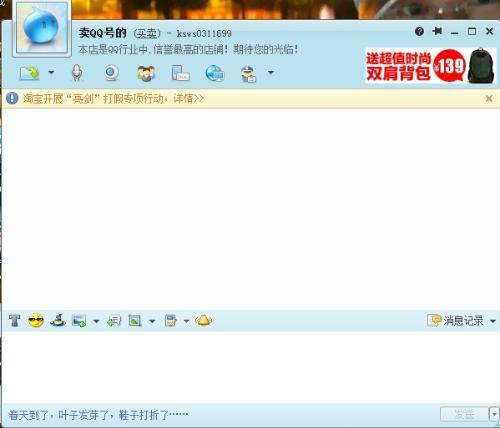Click the police report icon
Screen dimensions: 500x428
tap(248, 74)
